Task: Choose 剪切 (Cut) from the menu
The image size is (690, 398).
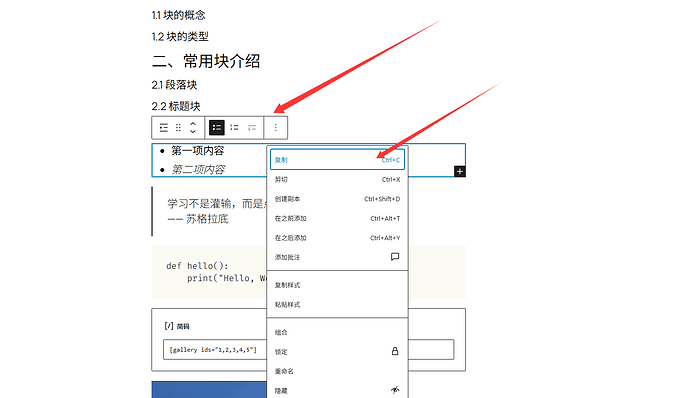Action: point(338,179)
